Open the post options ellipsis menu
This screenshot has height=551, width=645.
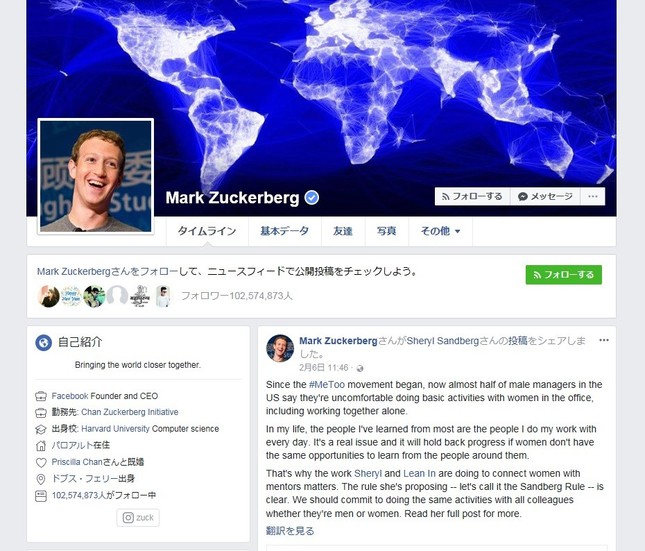(603, 340)
